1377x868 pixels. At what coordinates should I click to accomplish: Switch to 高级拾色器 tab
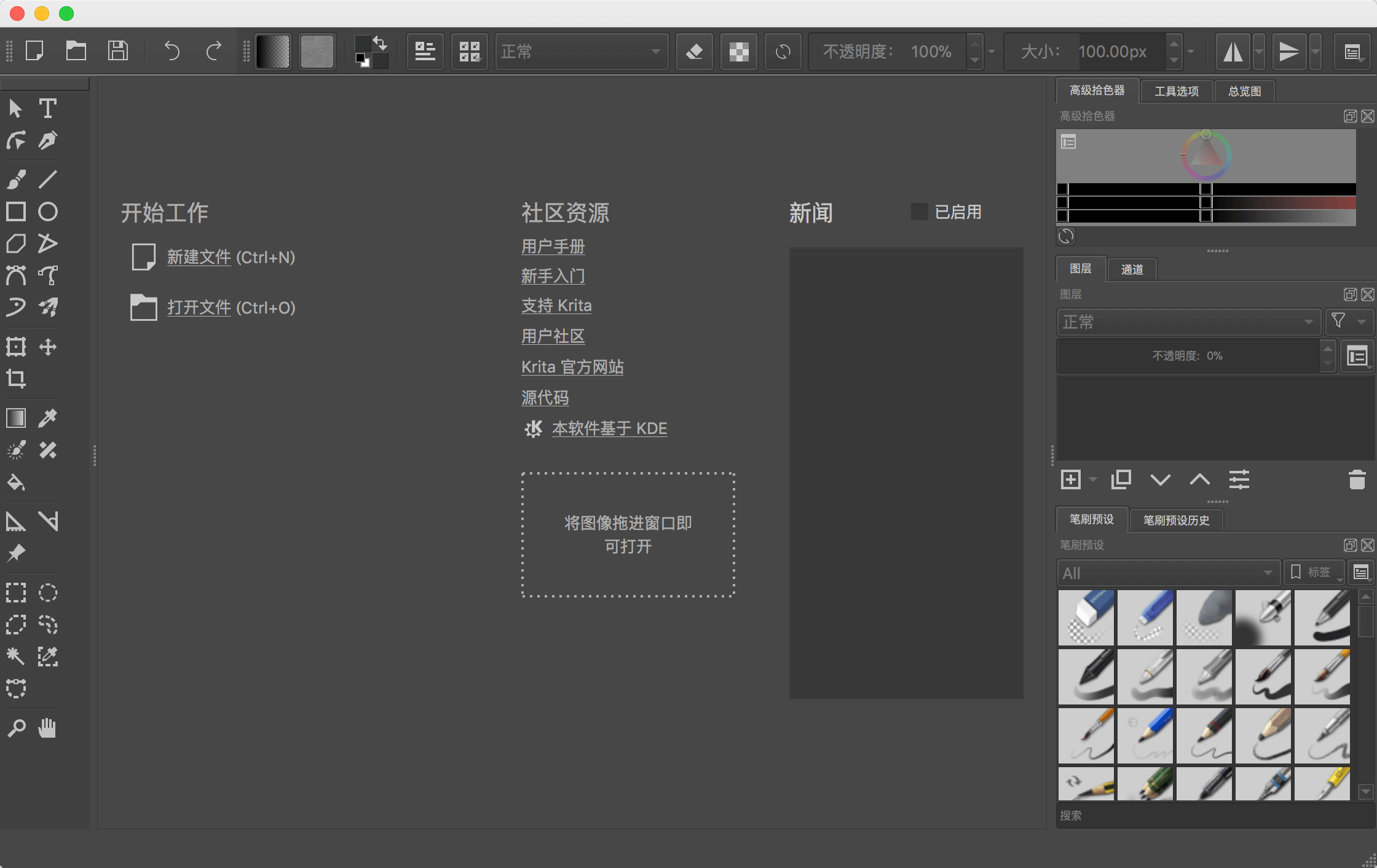(x=1097, y=90)
